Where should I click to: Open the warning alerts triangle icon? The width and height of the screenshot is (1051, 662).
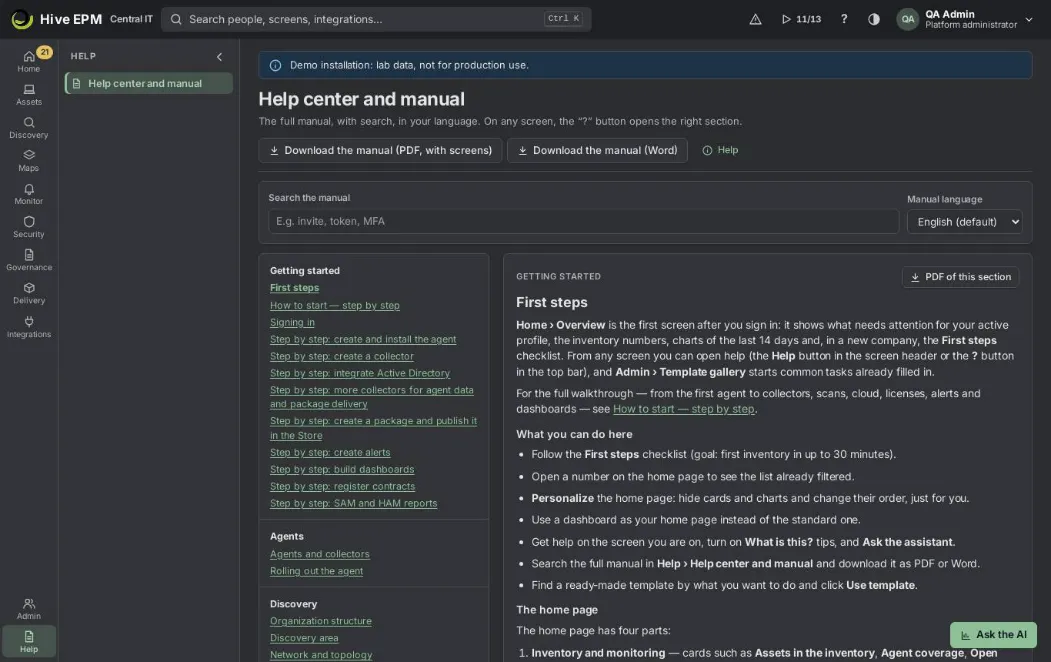pos(755,19)
